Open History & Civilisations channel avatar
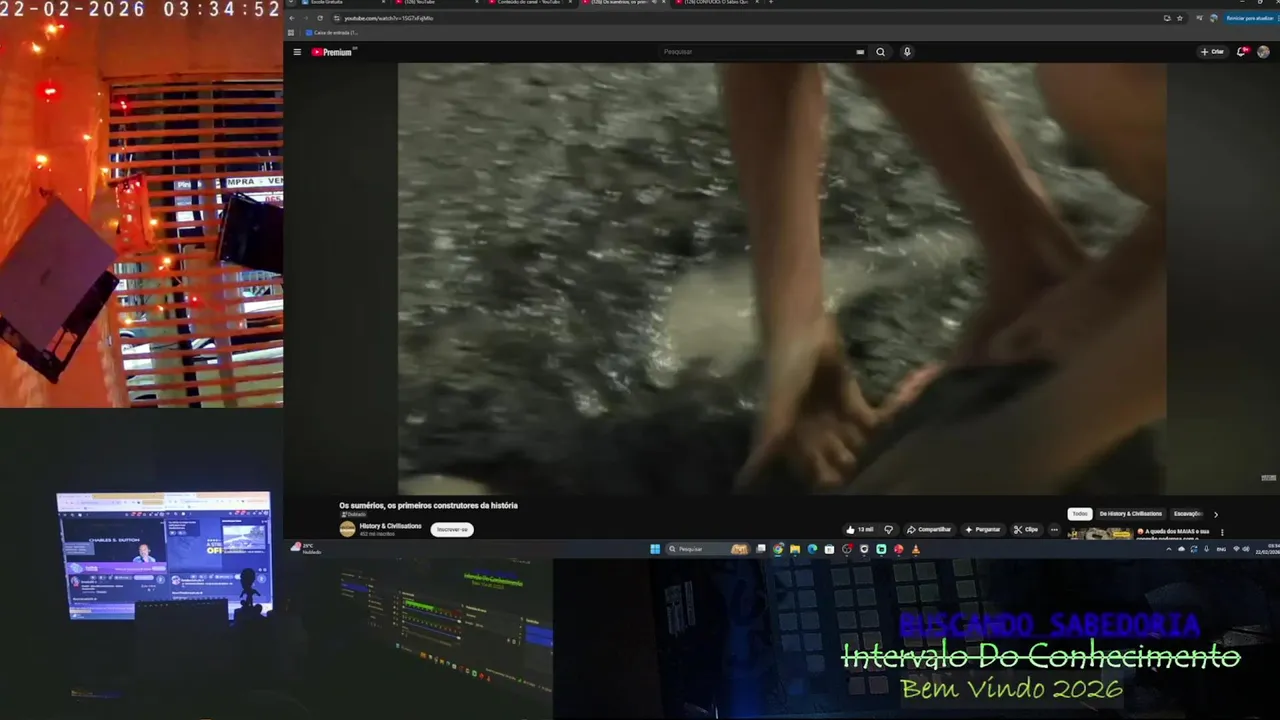 [348, 529]
